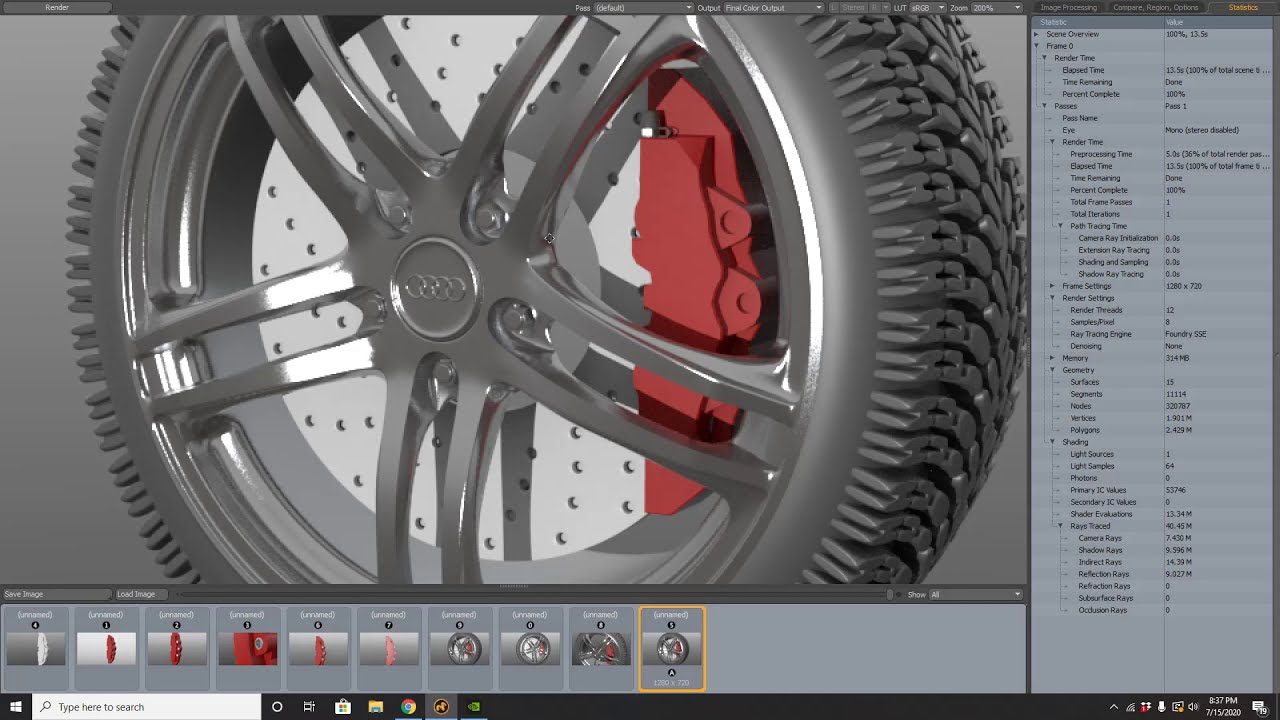1280x720 pixels.
Task: Click the Value column header
Action: tap(1220, 22)
